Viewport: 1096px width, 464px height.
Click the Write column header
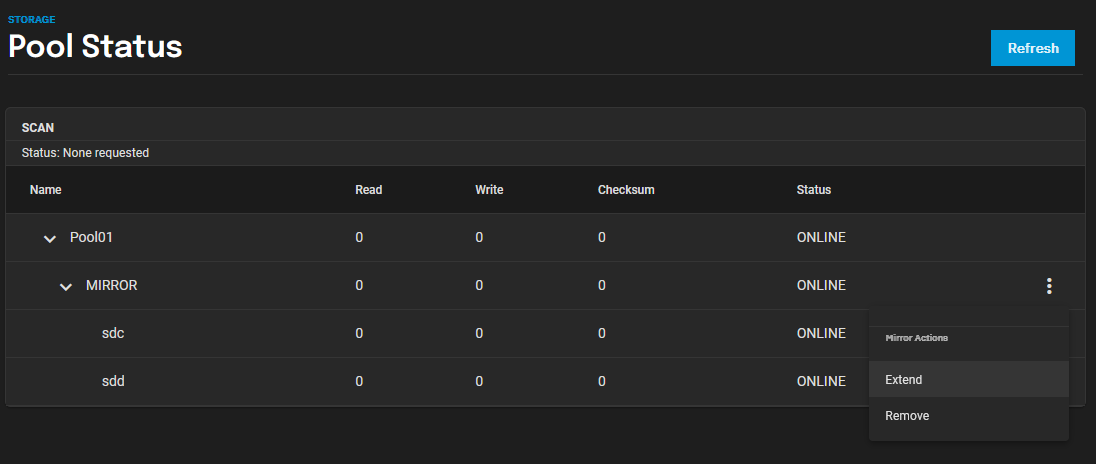coord(489,189)
